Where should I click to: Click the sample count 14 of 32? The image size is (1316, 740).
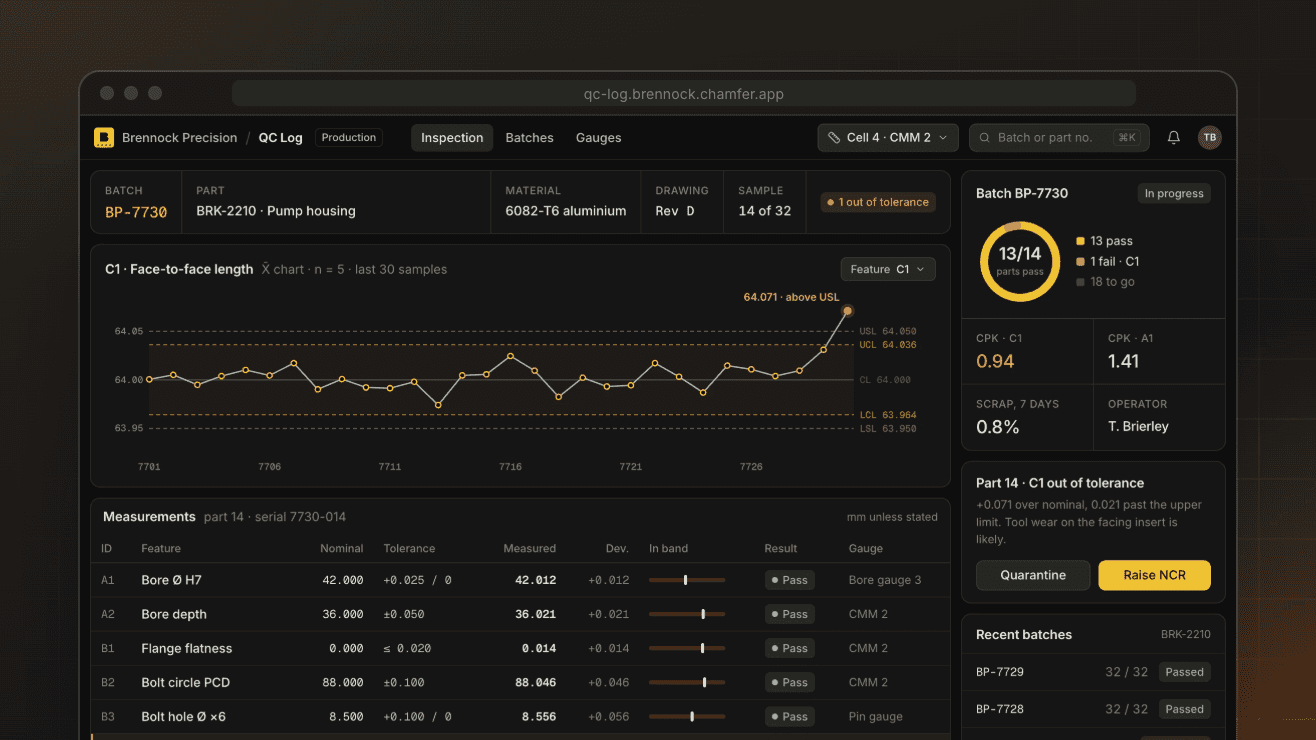coord(765,211)
